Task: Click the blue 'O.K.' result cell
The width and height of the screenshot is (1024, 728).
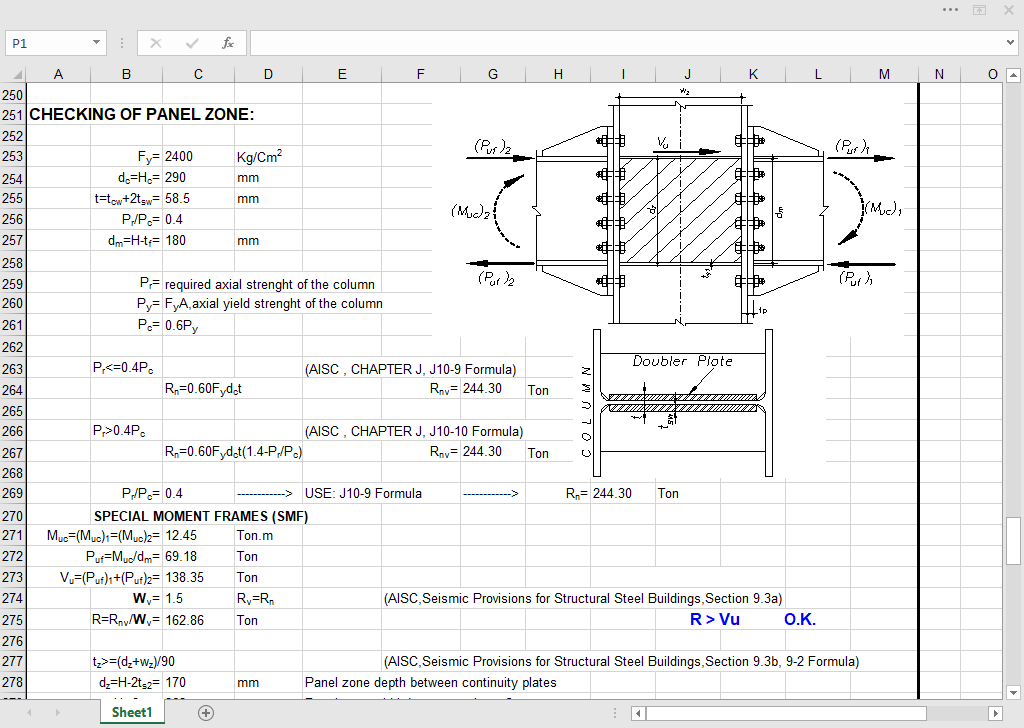Action: point(800,620)
